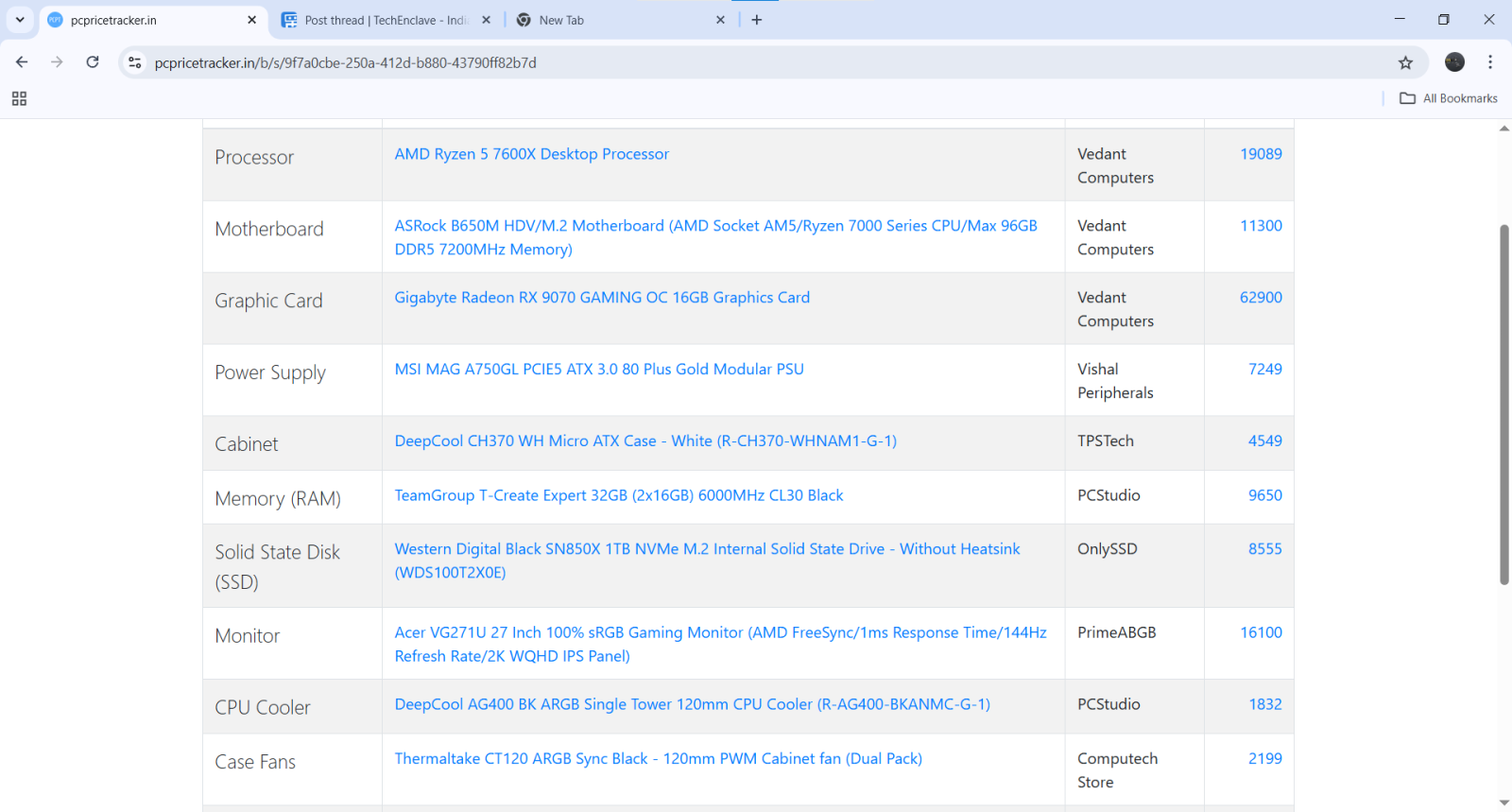Open ASRock B650M HDV/M.2 motherboard link
Viewport: 1512px width, 812px height.
(715, 237)
